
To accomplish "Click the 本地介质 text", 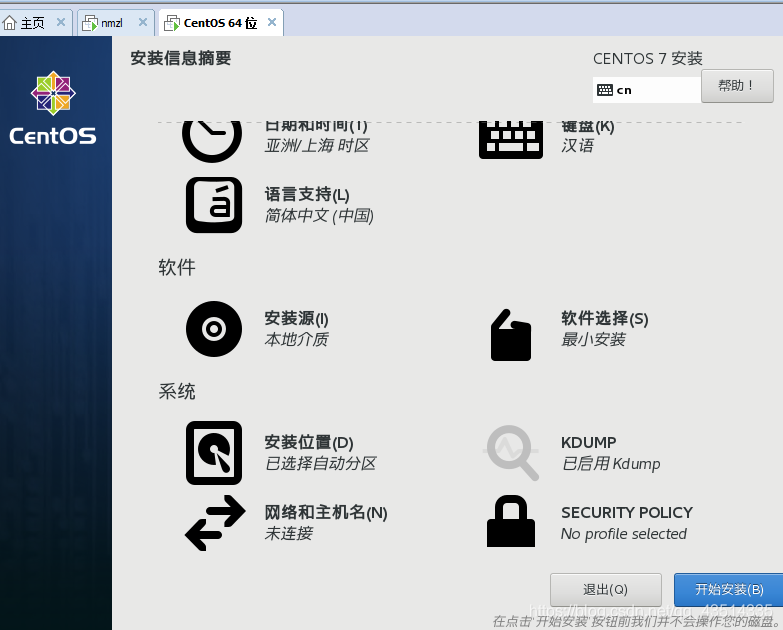I will pos(297,339).
